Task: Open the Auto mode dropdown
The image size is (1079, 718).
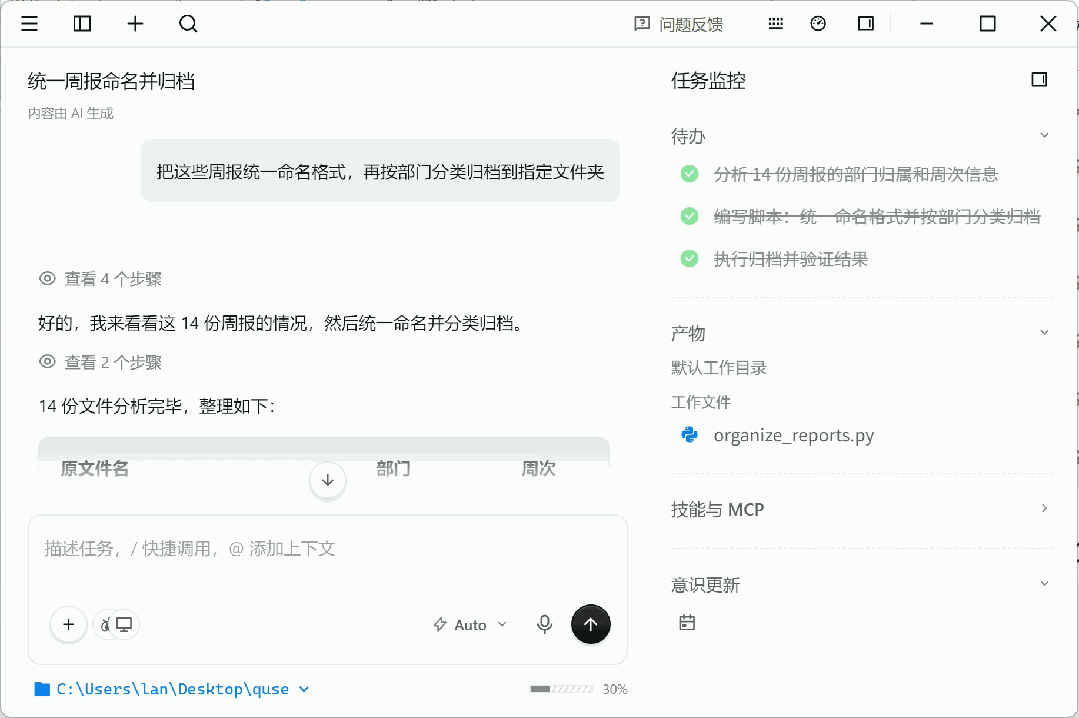Action: tap(470, 624)
